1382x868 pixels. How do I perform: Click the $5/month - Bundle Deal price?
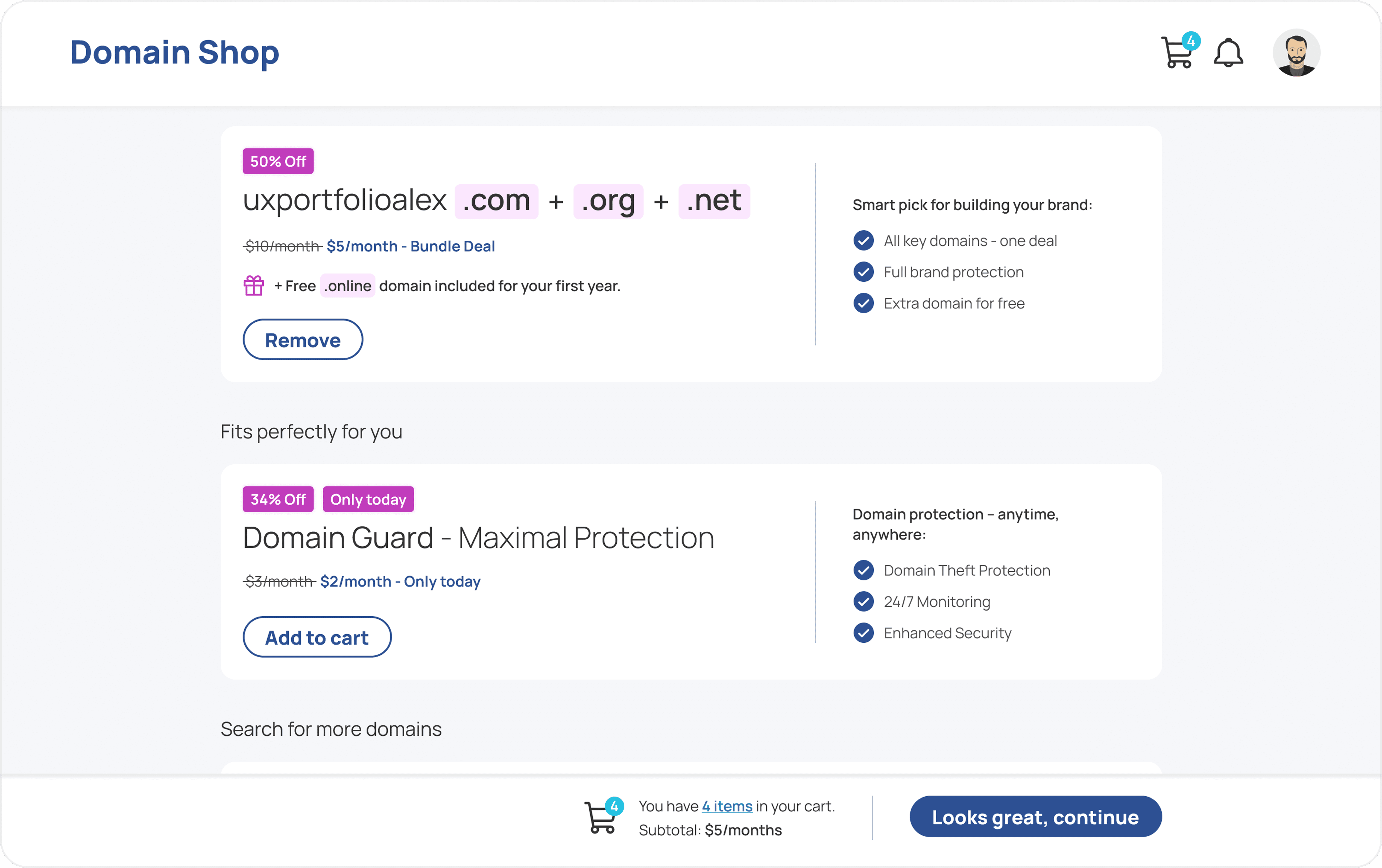pos(410,246)
